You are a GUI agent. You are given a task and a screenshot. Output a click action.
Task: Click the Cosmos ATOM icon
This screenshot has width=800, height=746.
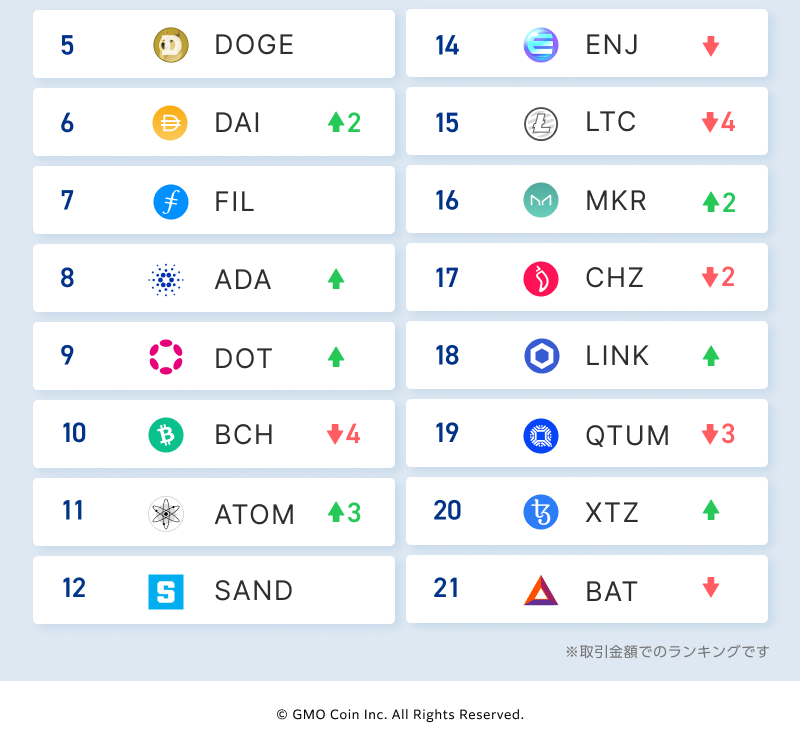pyautogui.click(x=166, y=513)
